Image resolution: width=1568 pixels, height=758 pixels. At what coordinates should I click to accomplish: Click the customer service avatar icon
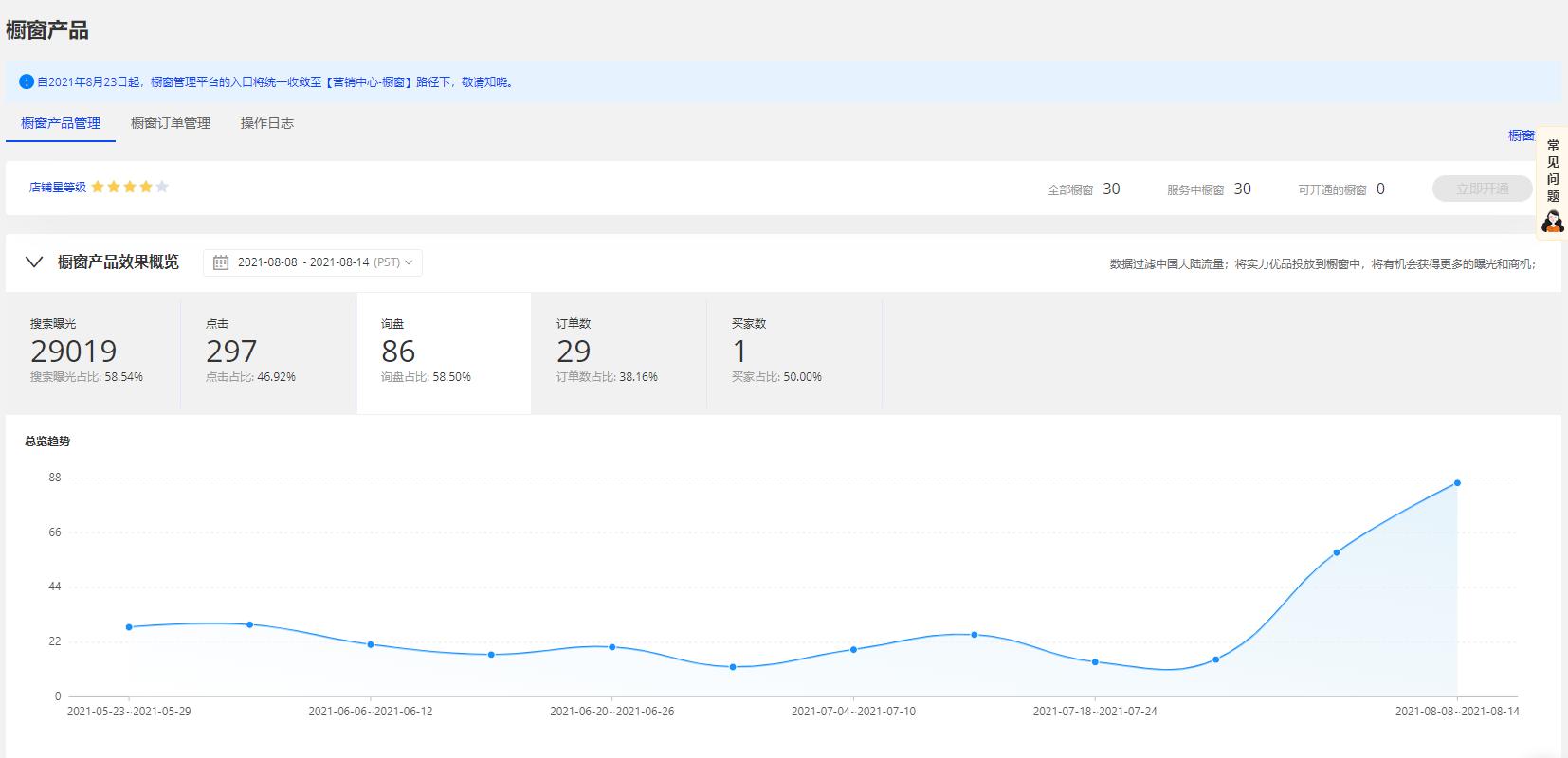click(1552, 222)
